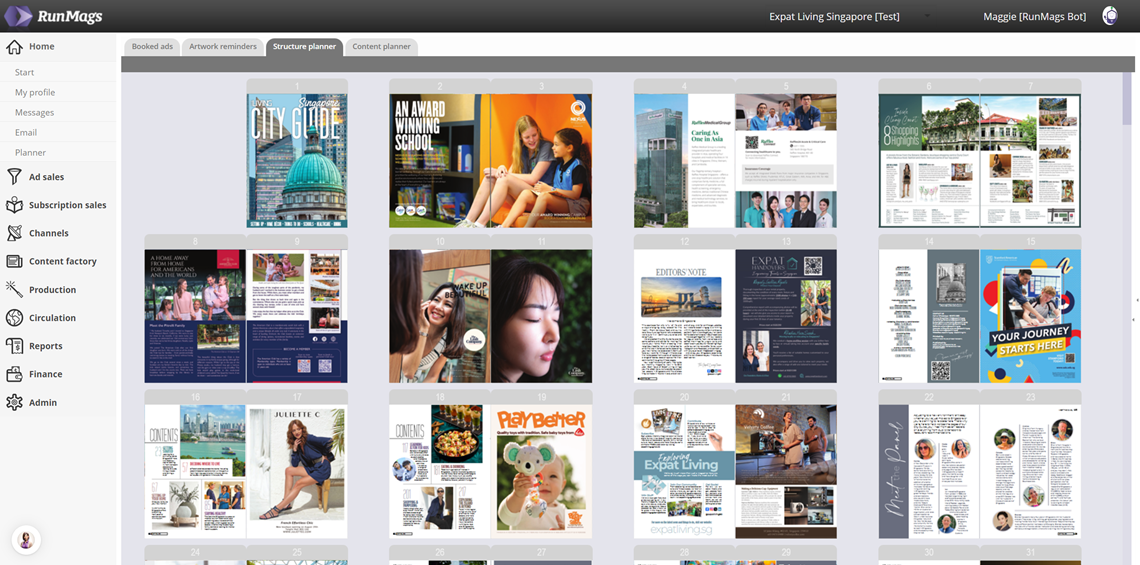
Task: Open the Reports icon in sidebar
Action: tap(14, 346)
